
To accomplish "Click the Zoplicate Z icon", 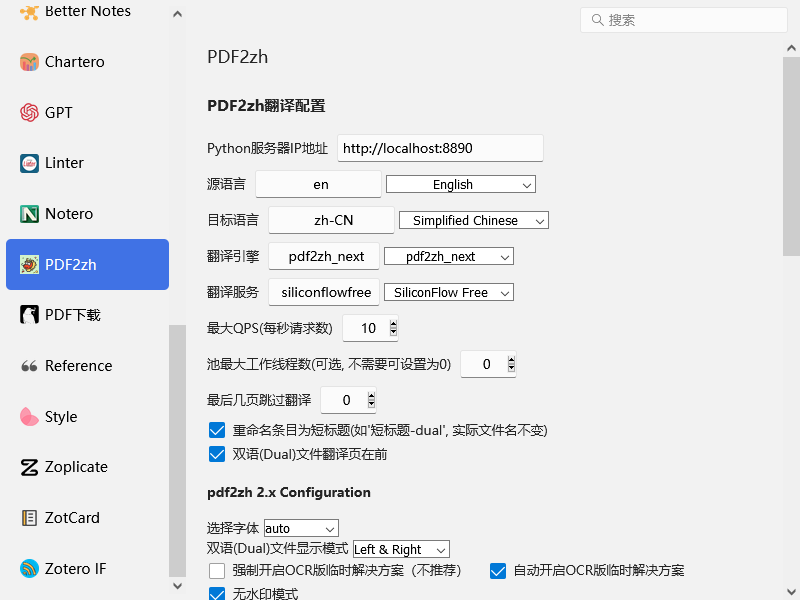I will pyautogui.click(x=29, y=467).
